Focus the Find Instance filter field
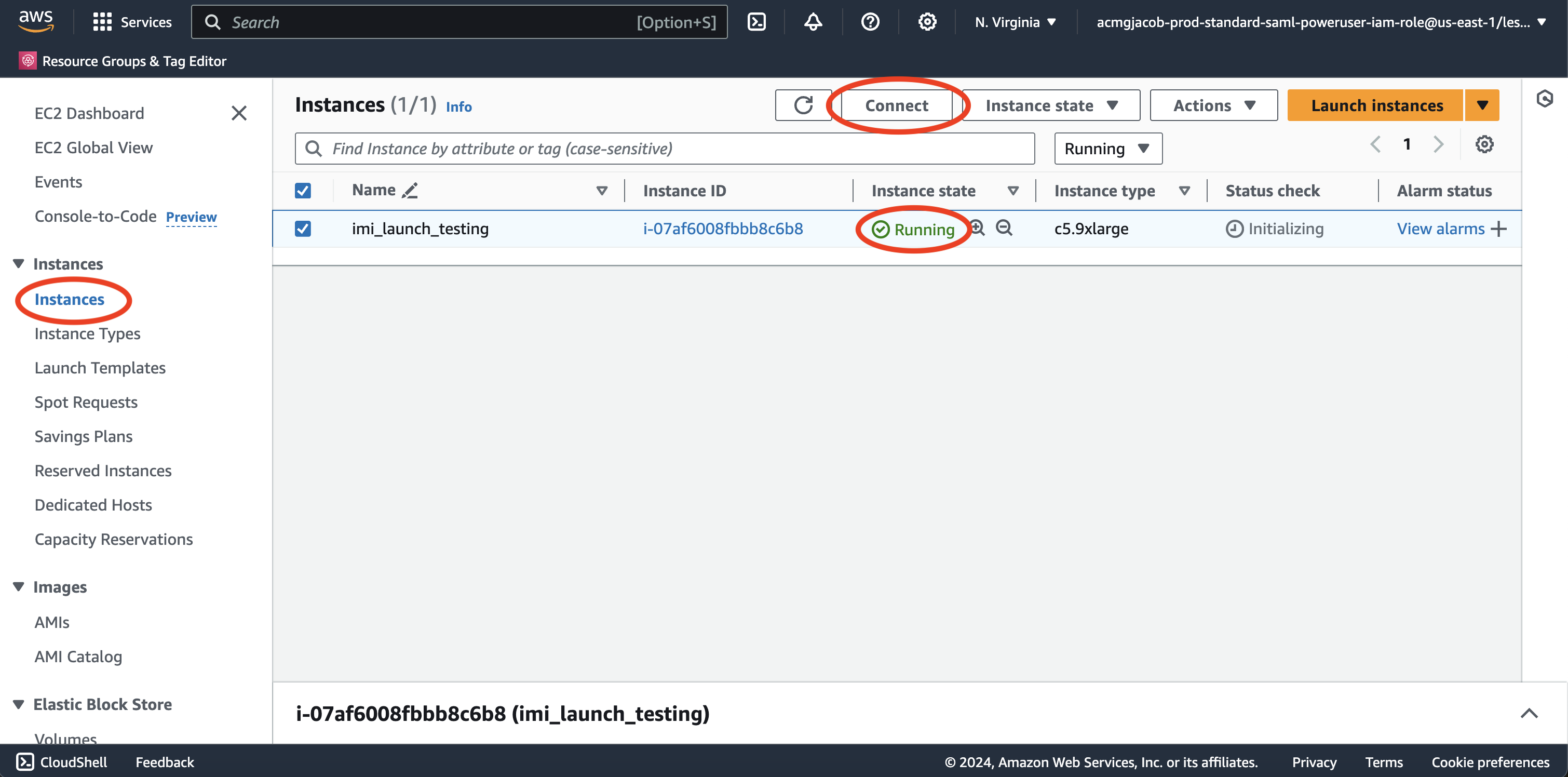This screenshot has width=1568, height=777. coord(665,149)
